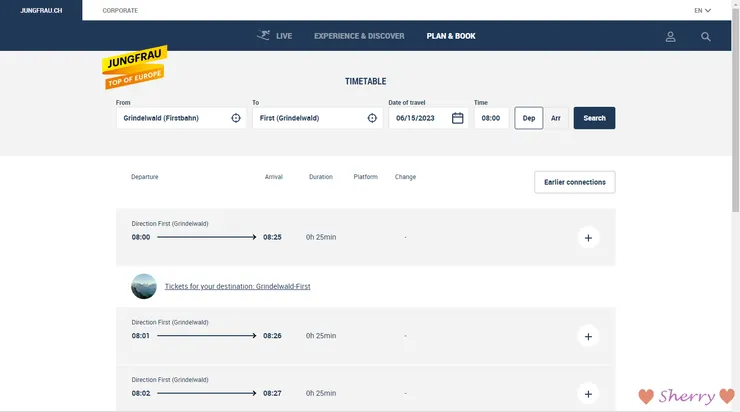Open the LIVE menu

284,36
